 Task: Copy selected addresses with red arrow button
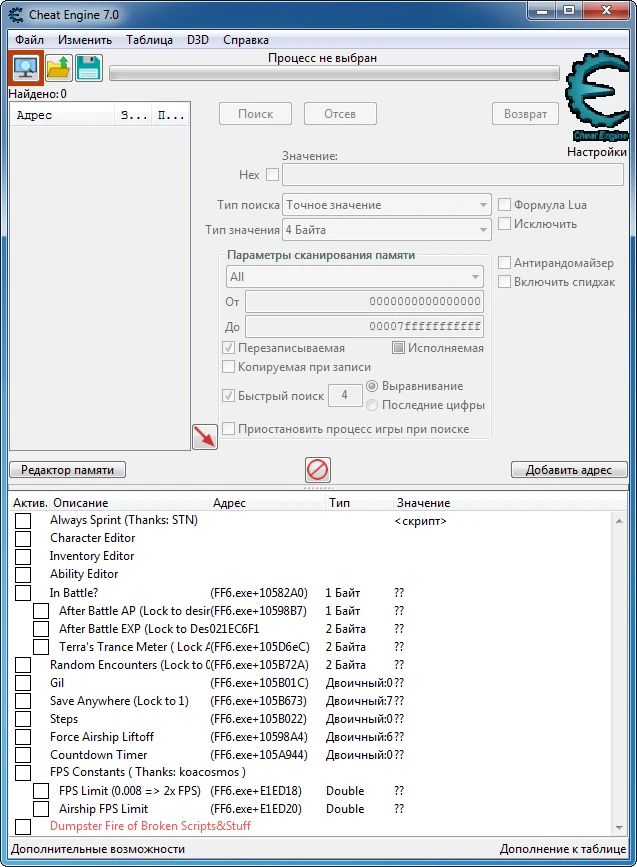[205, 437]
